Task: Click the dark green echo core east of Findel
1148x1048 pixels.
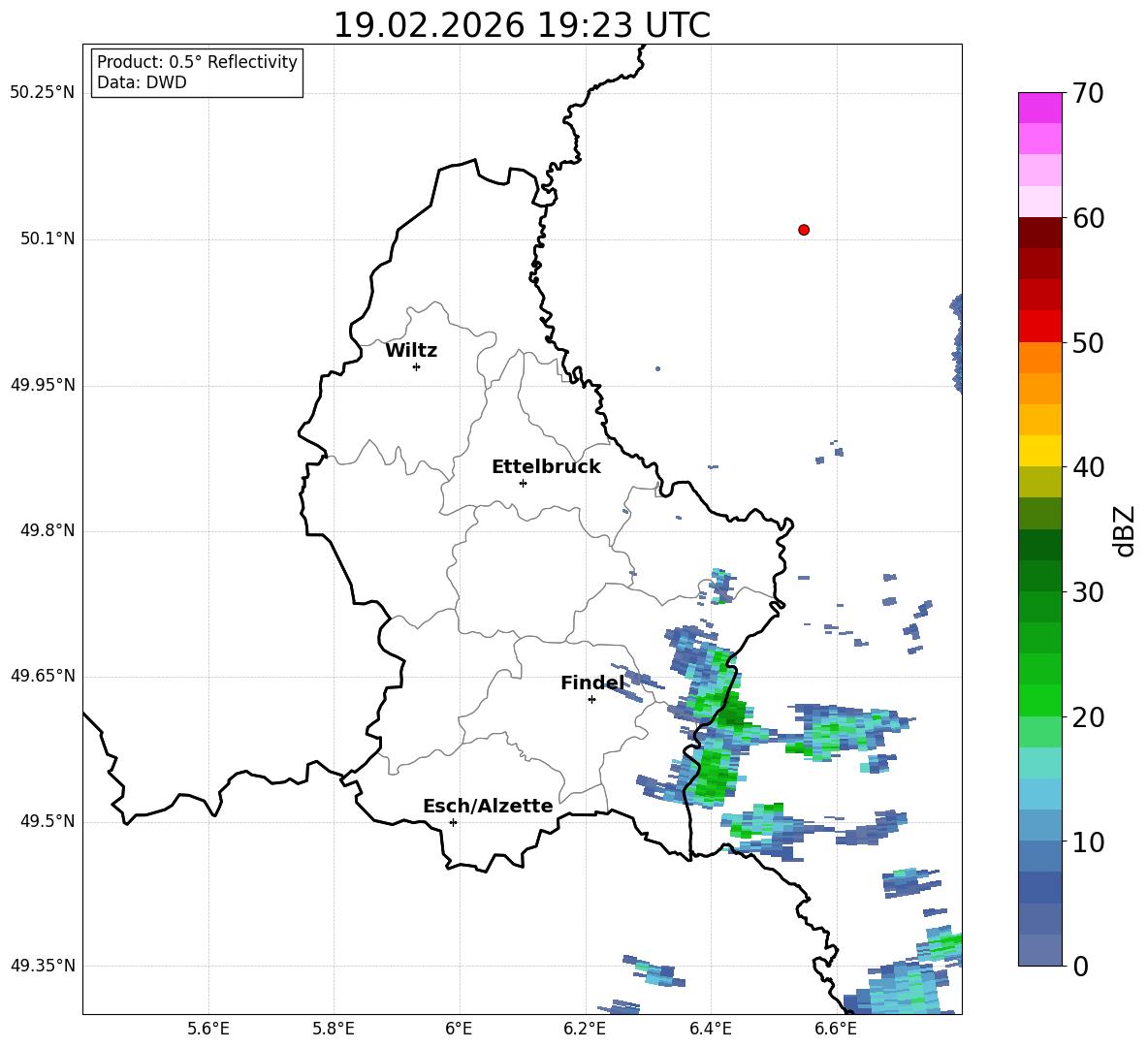Action: pos(732,712)
